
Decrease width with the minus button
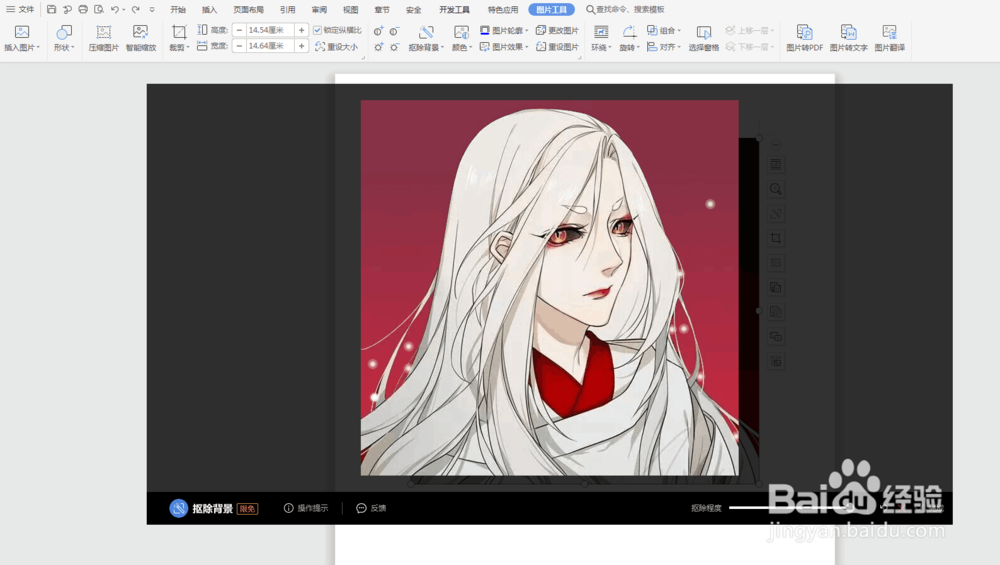point(239,46)
